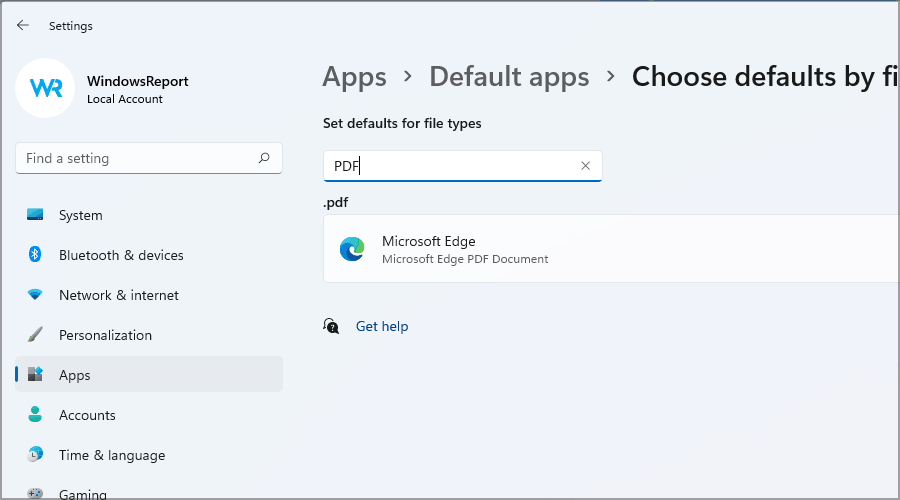Click the Network wifi icon
This screenshot has width=900, height=500.
[x=35, y=294]
